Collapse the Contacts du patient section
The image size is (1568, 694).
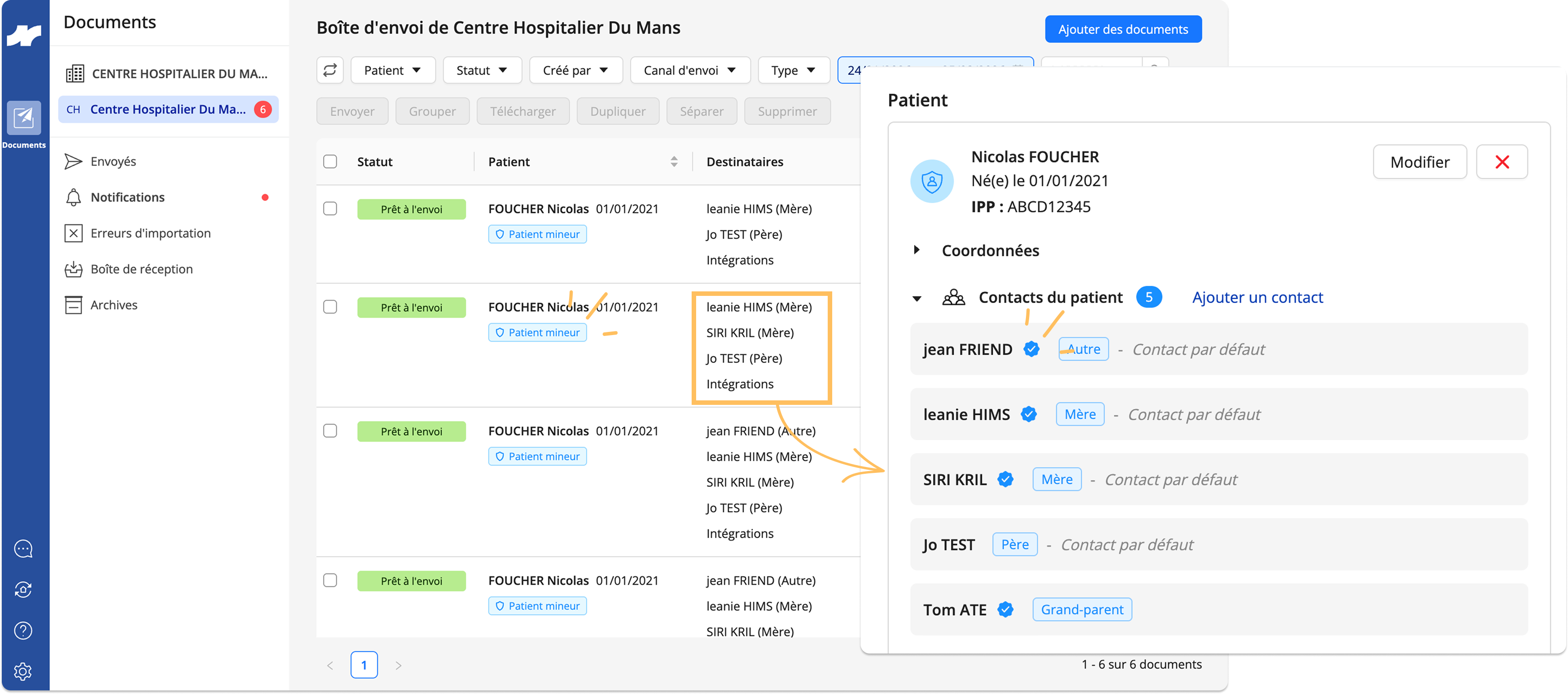tap(917, 298)
